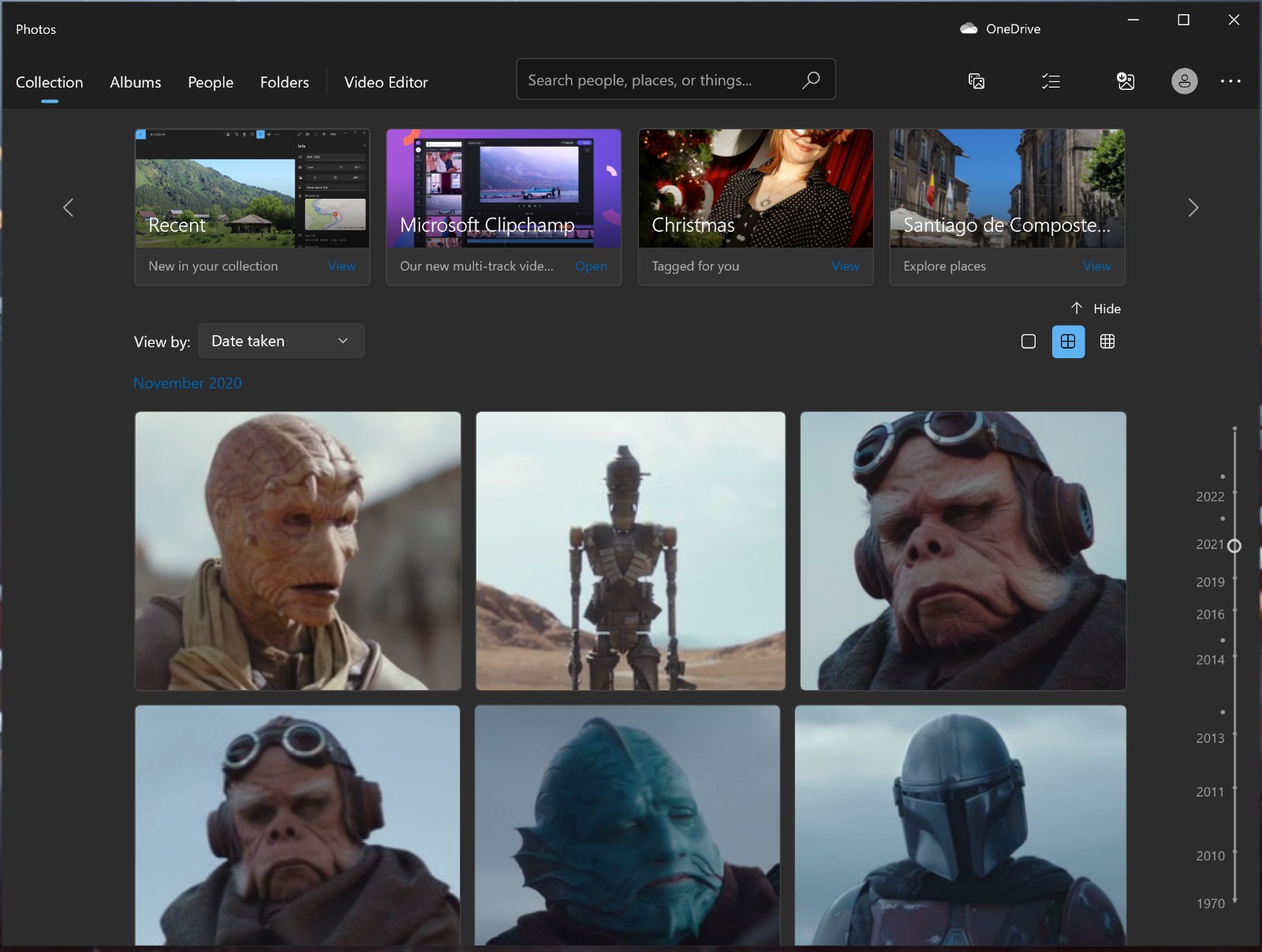The height and width of the screenshot is (952, 1262).
Task: Jump to 2019 on the timeline
Action: [1210, 582]
